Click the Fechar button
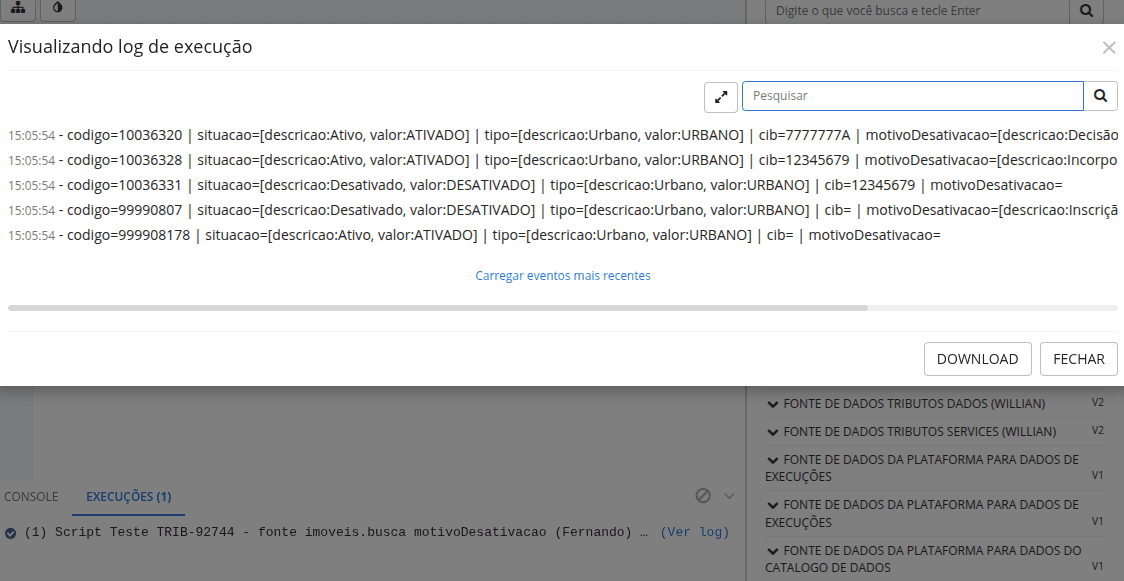Viewport: 1124px width, 581px height. pyautogui.click(x=1078, y=359)
